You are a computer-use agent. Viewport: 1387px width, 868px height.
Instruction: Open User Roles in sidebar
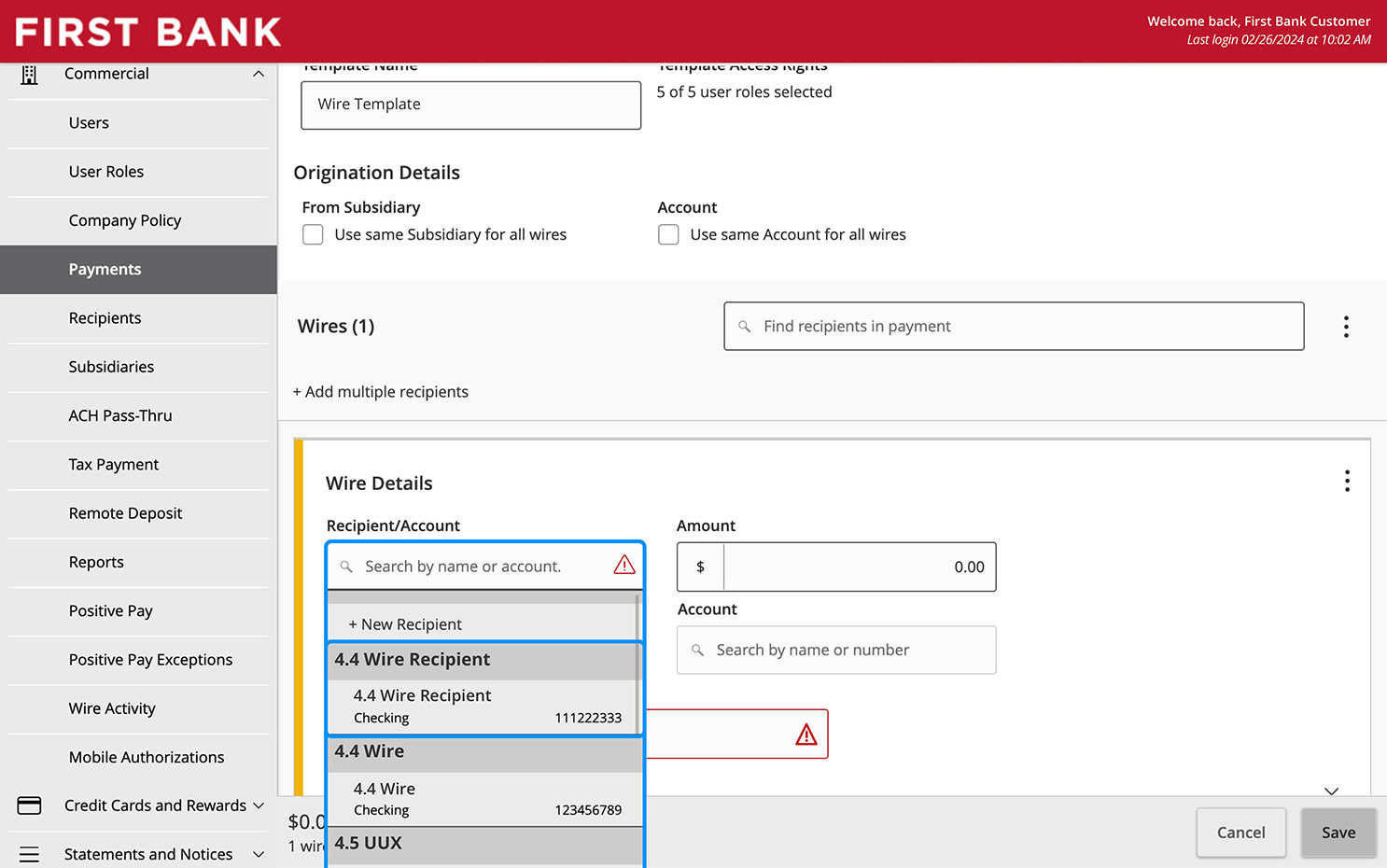[138, 172]
